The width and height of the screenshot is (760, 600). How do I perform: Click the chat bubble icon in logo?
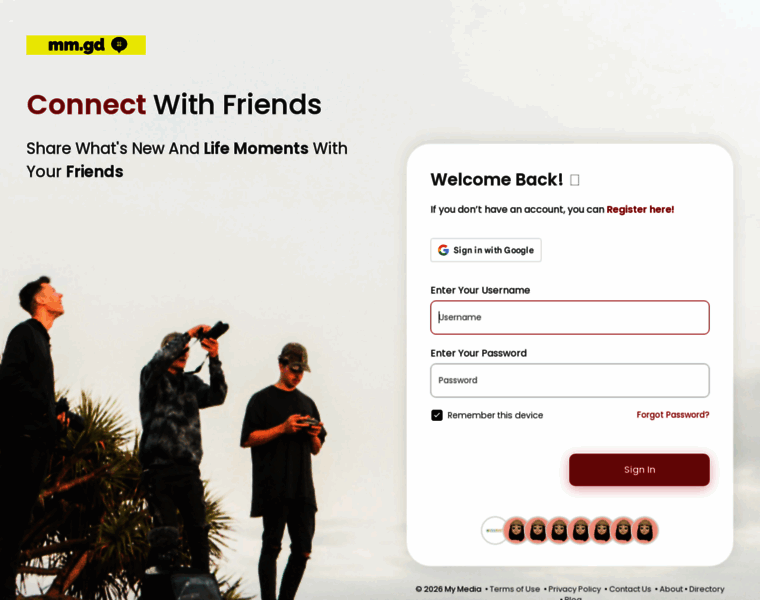pos(119,45)
